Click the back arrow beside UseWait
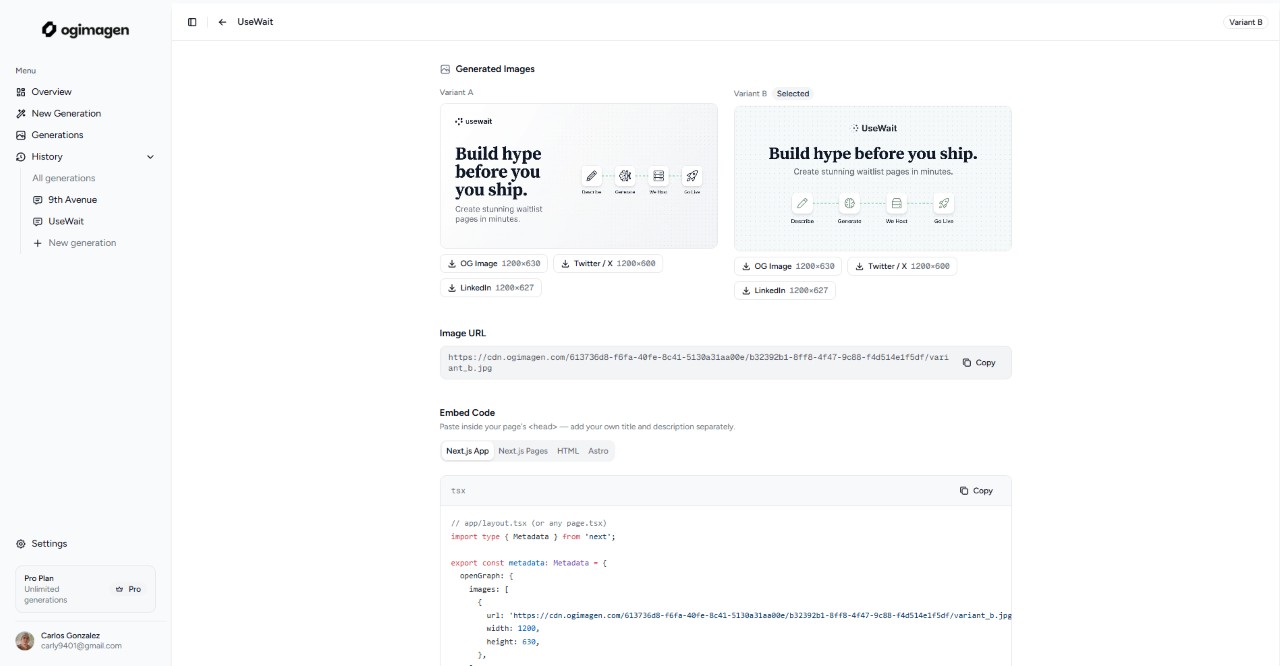 coord(222,22)
